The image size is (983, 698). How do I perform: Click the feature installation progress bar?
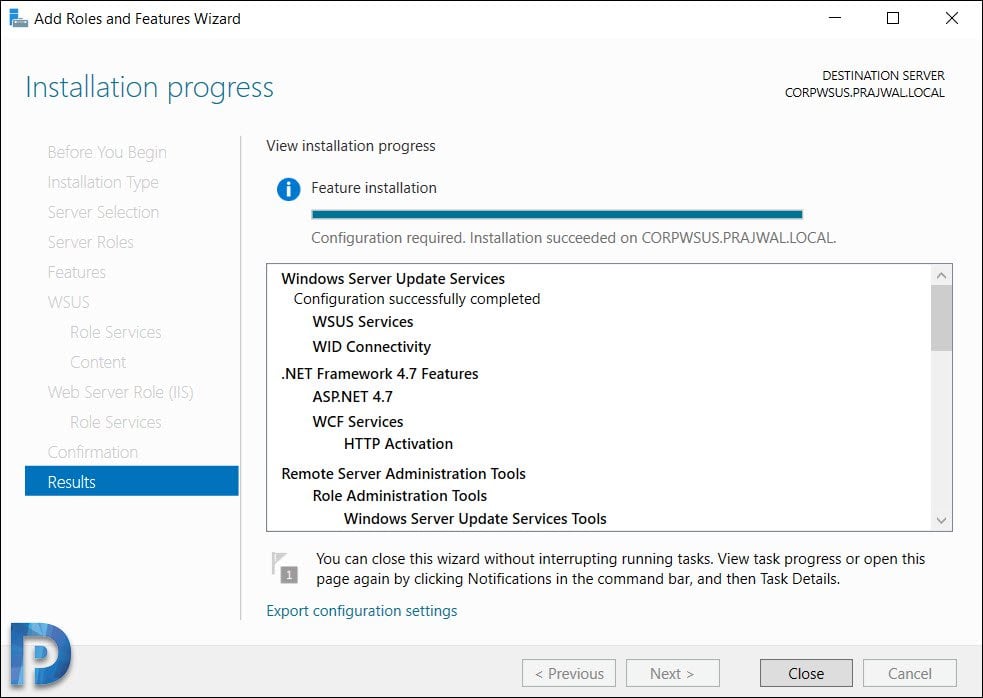coord(557,214)
